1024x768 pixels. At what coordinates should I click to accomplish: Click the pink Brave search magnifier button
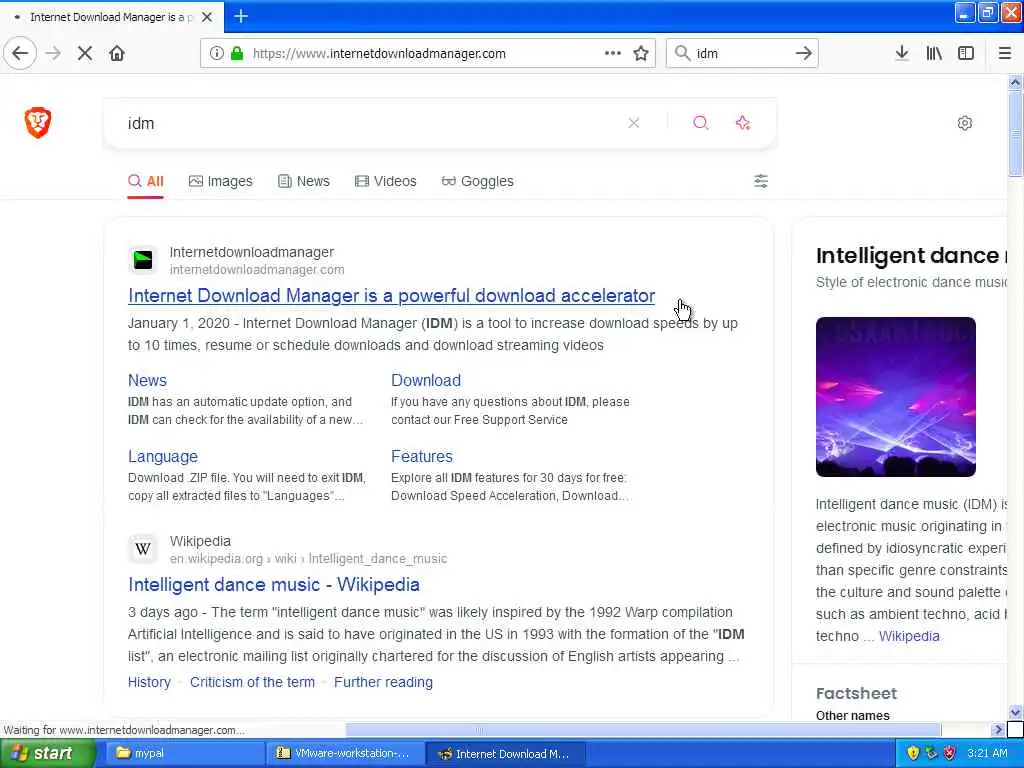701,123
